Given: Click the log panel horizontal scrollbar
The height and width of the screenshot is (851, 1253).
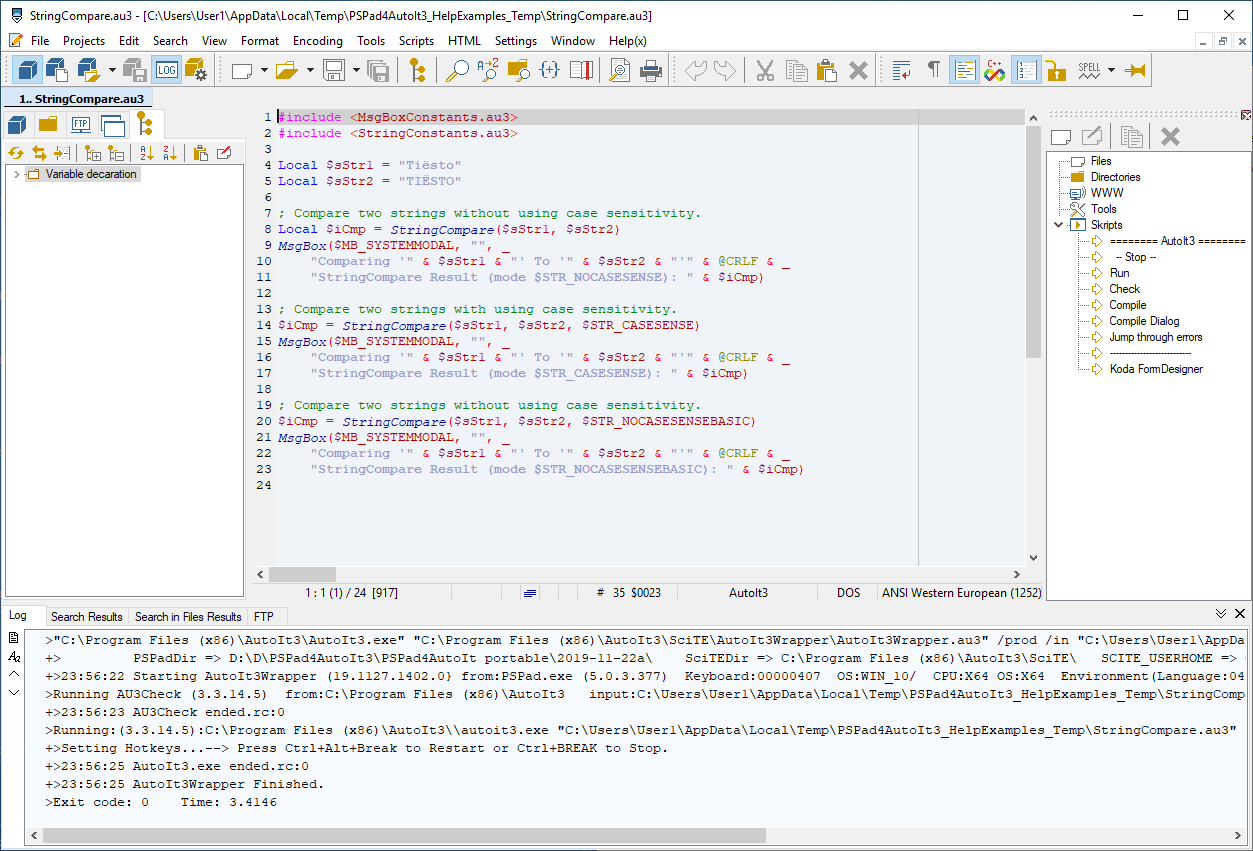Looking at the screenshot, I should click(x=404, y=835).
